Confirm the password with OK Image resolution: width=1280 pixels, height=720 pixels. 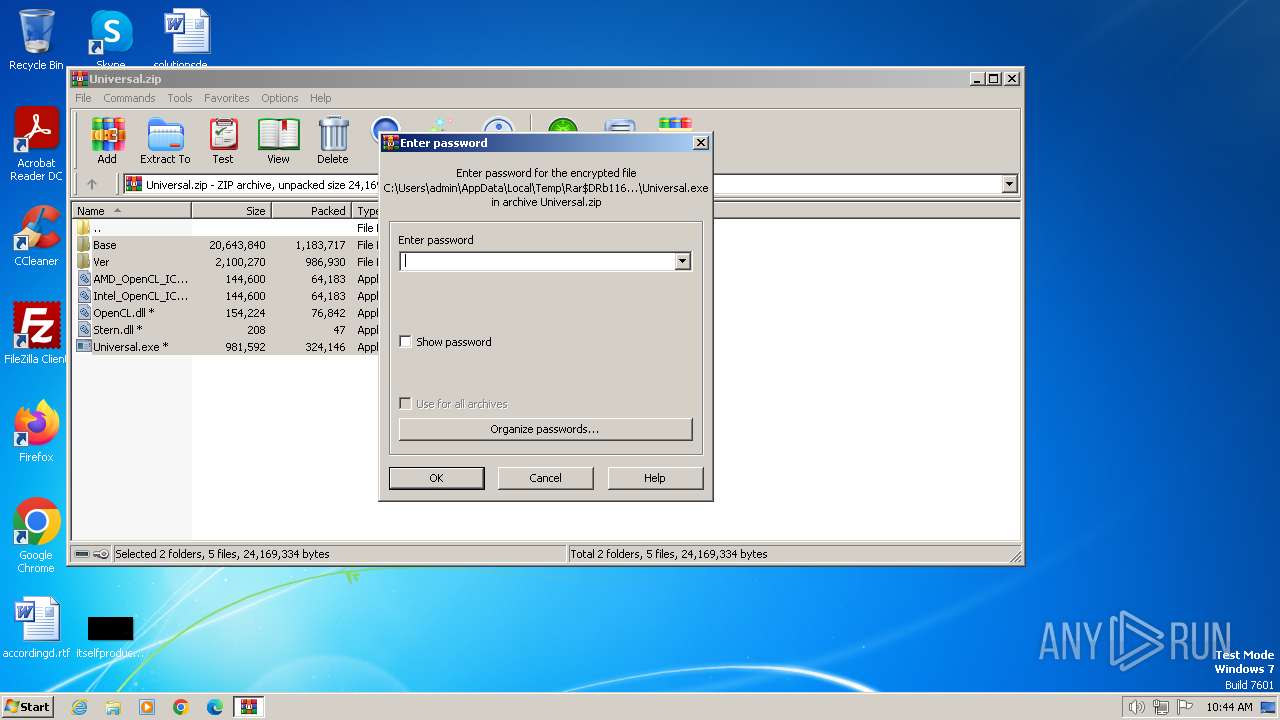(436, 478)
